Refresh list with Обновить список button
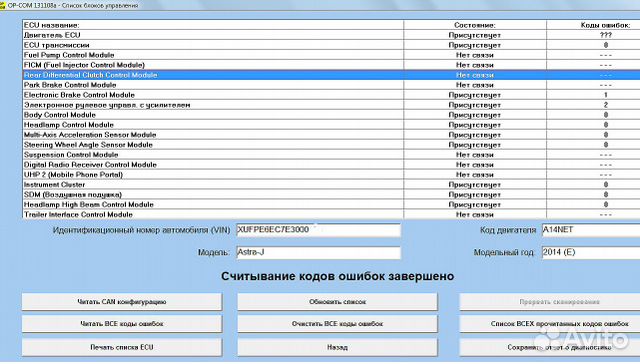Image resolution: width=640 pixels, height=364 pixels. [x=337, y=302]
